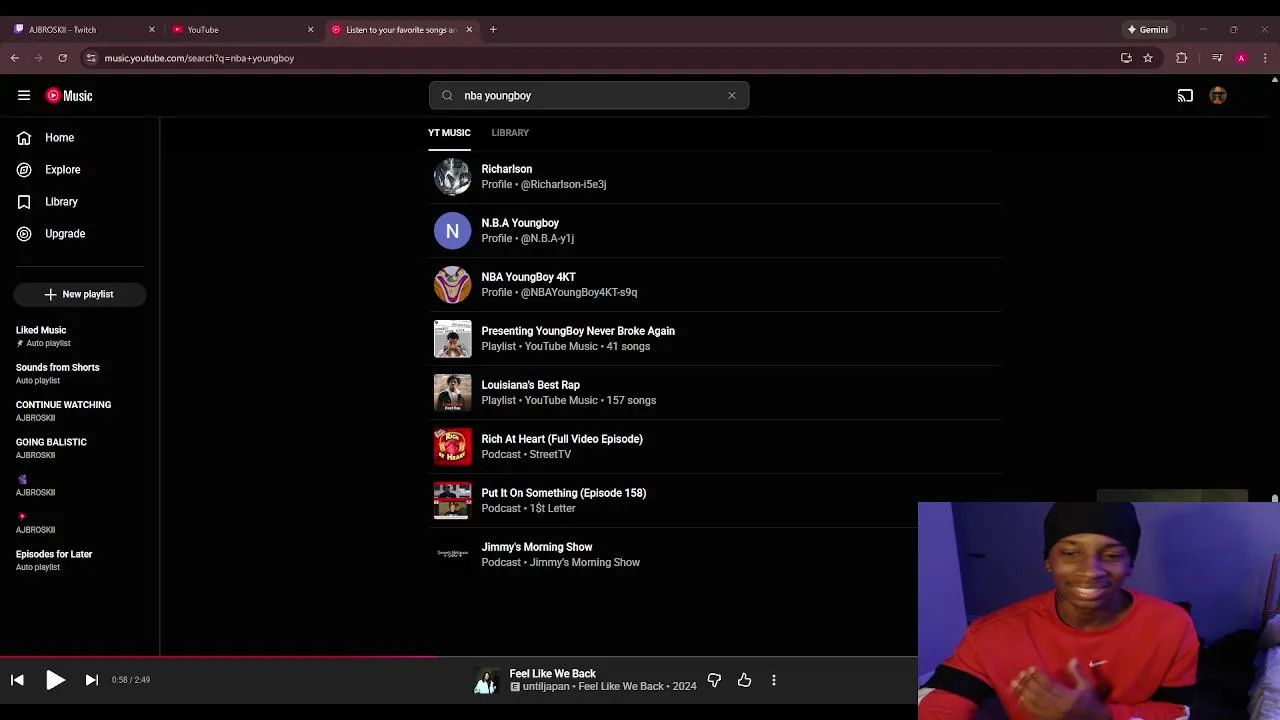Click the site info icon in address bar

point(91,58)
